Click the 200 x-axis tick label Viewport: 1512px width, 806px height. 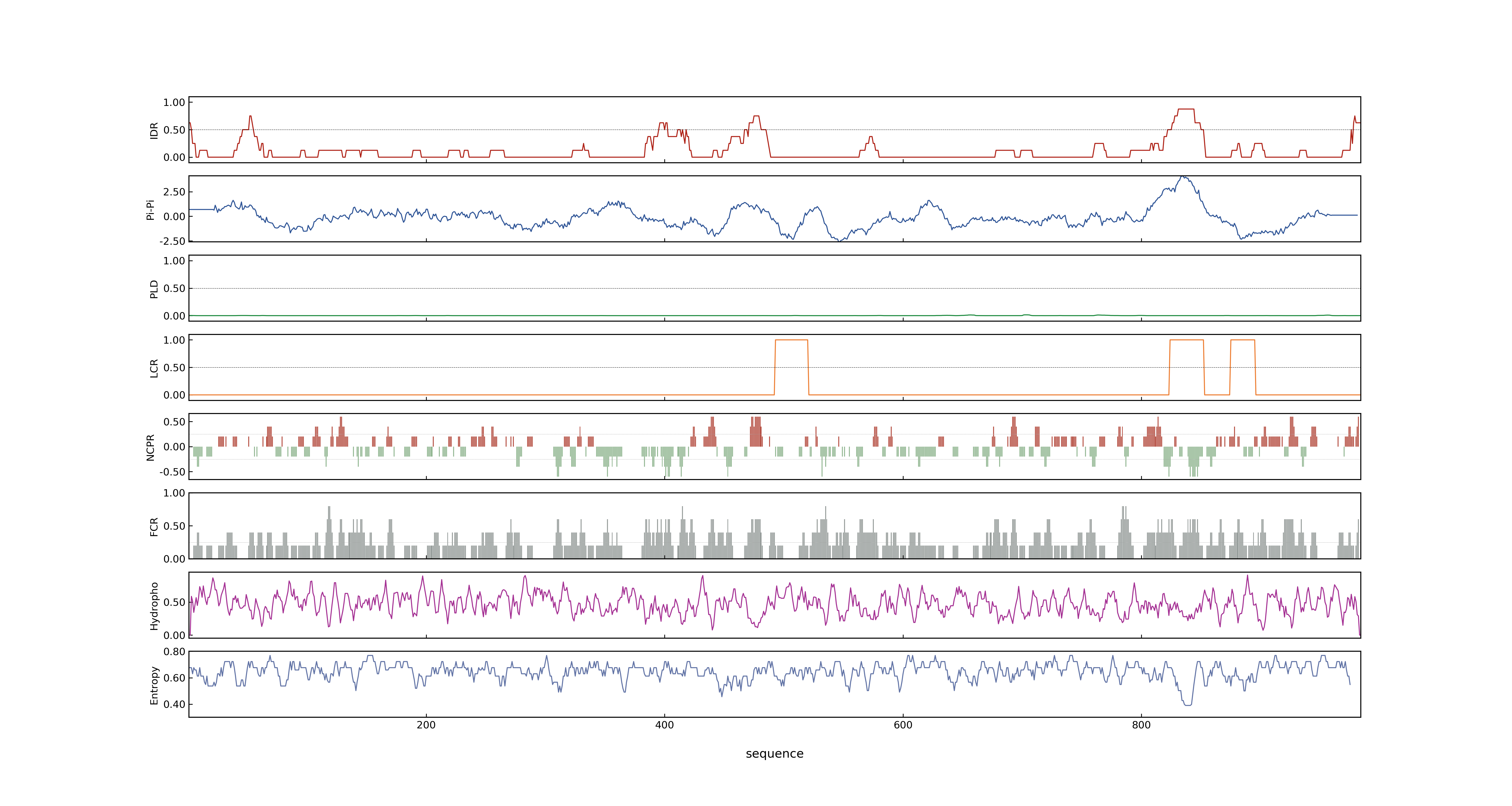click(x=426, y=725)
